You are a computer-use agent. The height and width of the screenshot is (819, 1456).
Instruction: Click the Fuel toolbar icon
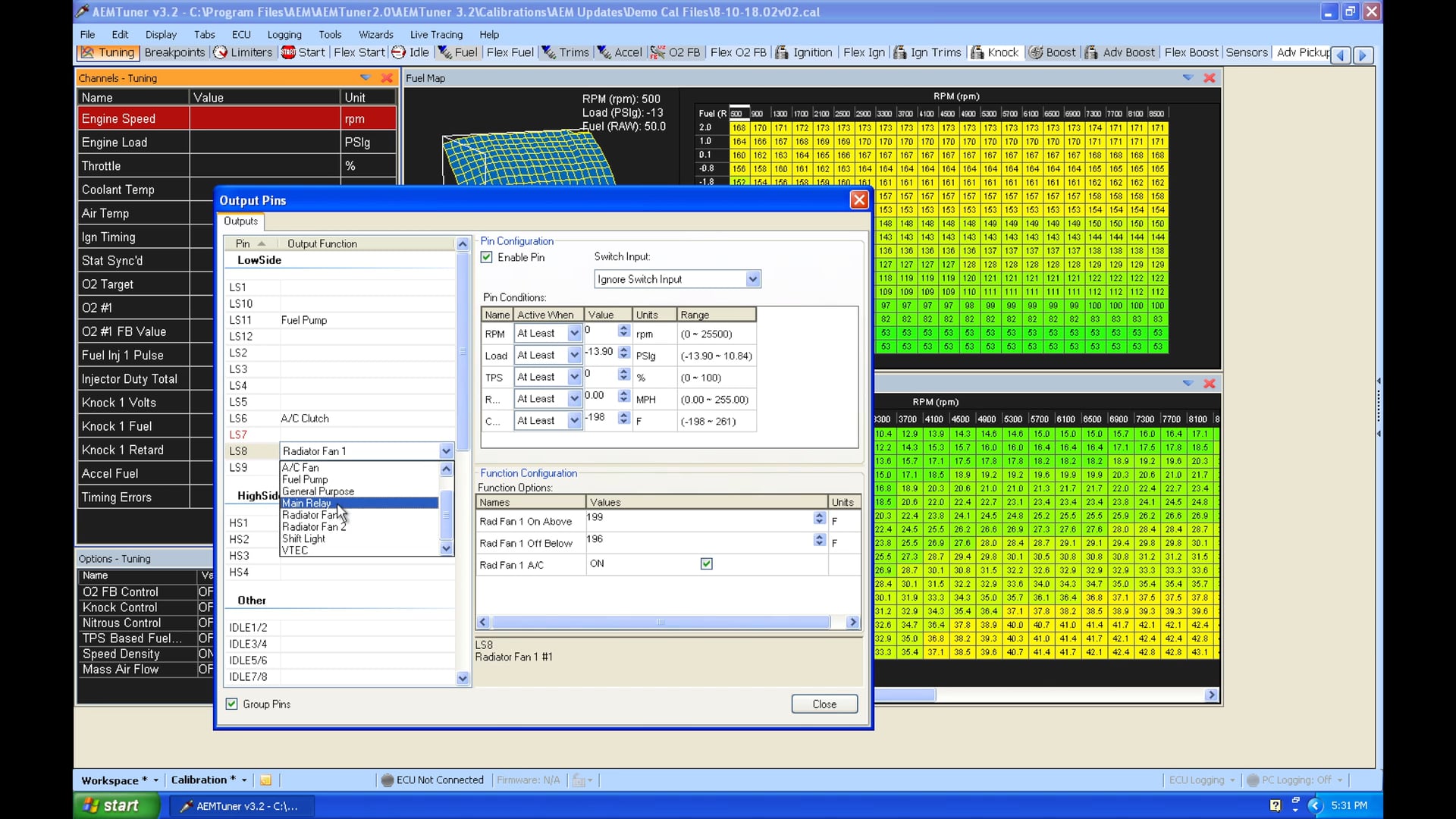point(458,52)
